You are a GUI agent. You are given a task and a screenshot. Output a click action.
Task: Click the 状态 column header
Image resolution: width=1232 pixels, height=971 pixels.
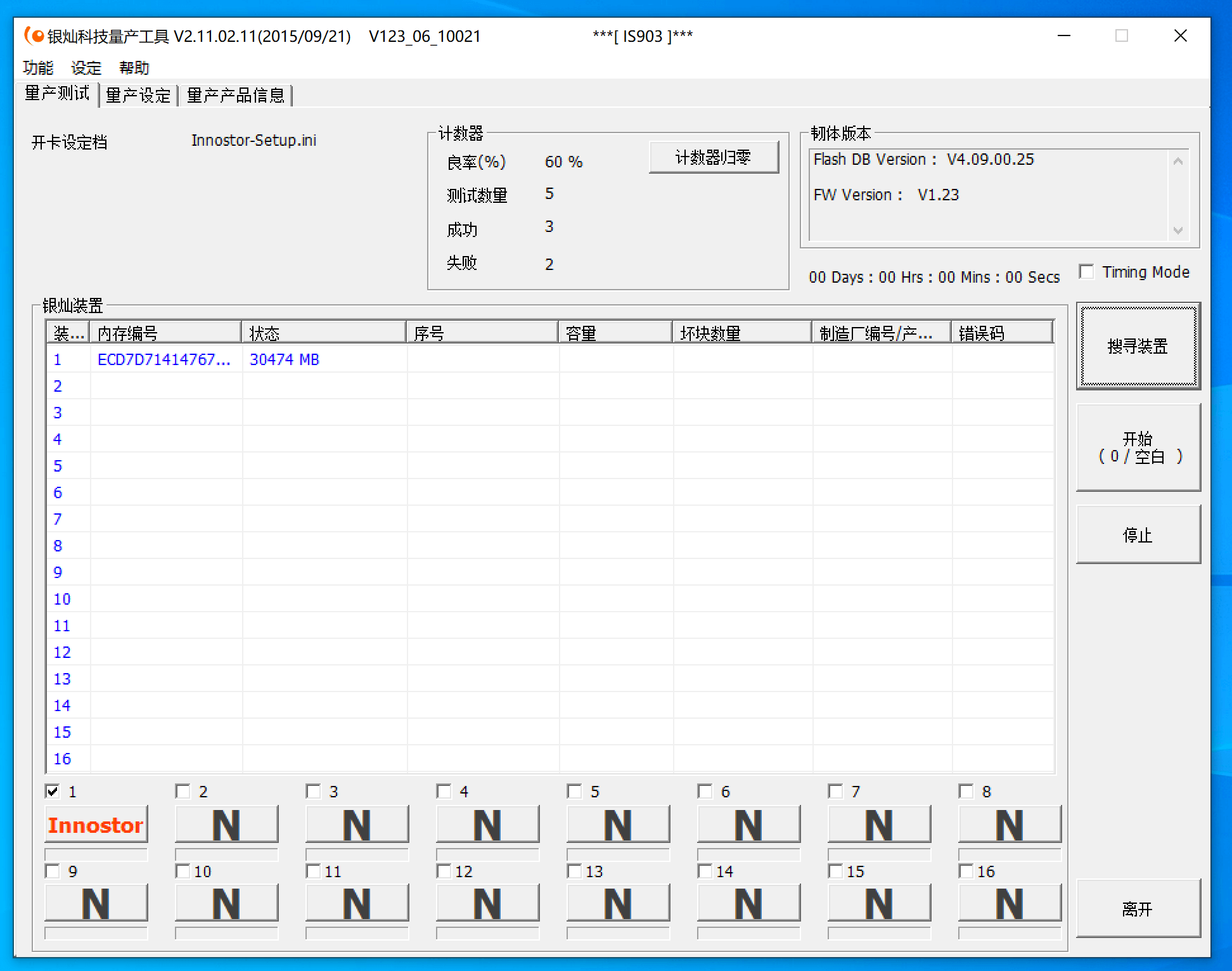pyautogui.click(x=324, y=332)
